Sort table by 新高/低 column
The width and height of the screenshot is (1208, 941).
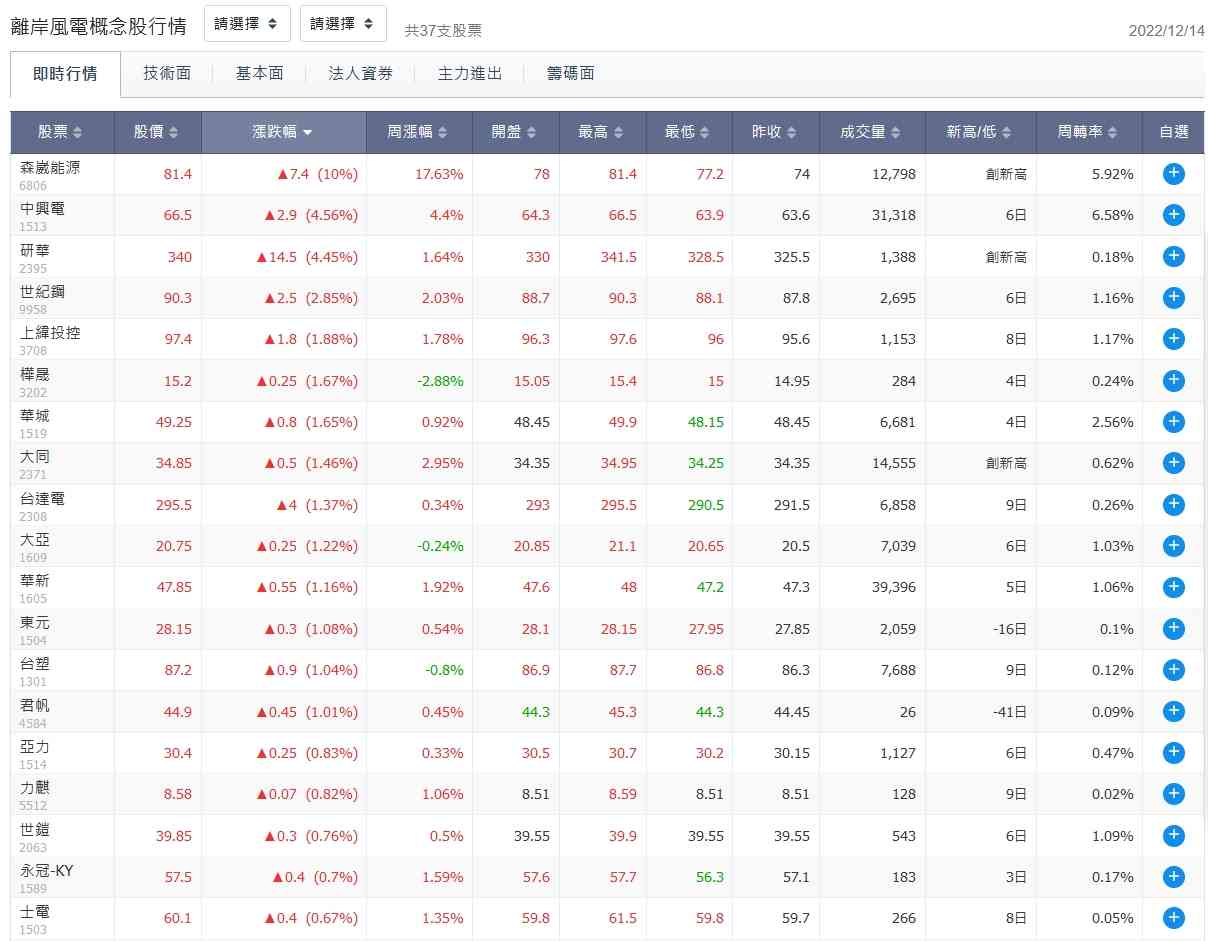981,132
